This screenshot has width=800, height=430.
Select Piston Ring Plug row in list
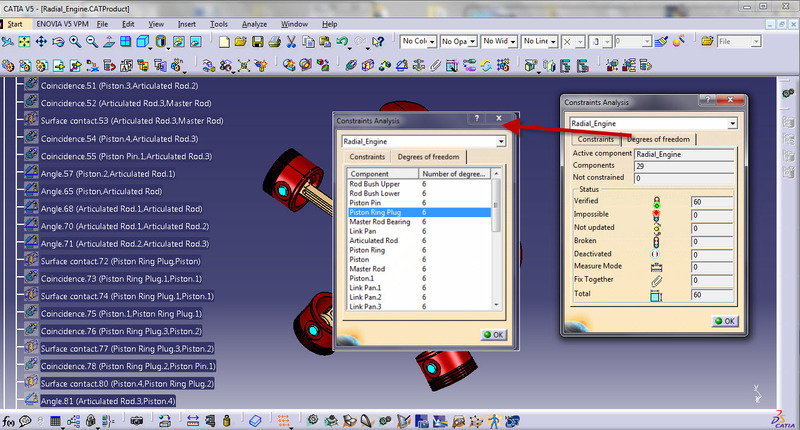click(x=419, y=212)
